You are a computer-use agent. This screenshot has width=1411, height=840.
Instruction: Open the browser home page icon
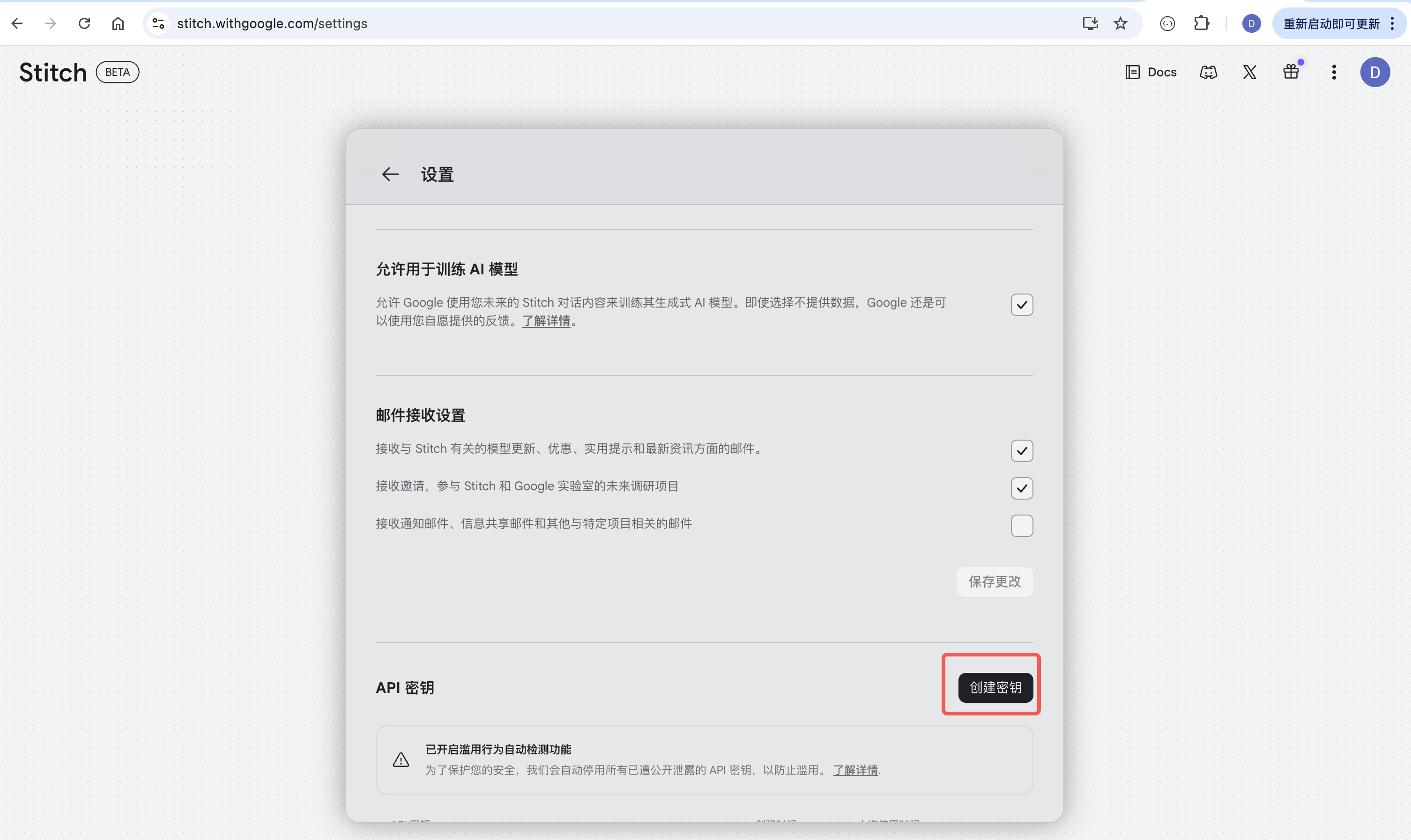(x=118, y=23)
